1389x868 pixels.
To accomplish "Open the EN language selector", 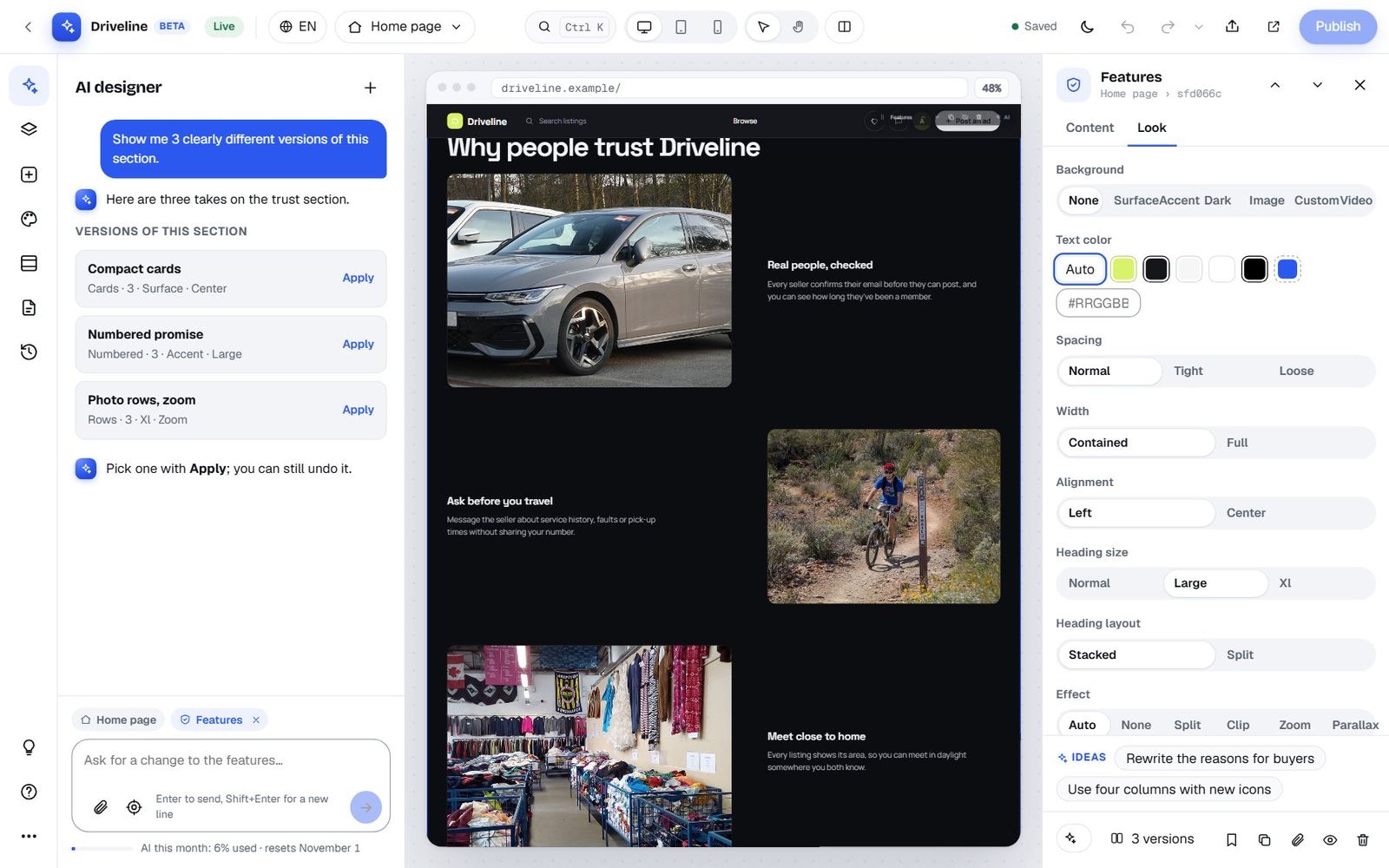I will 297,27.
